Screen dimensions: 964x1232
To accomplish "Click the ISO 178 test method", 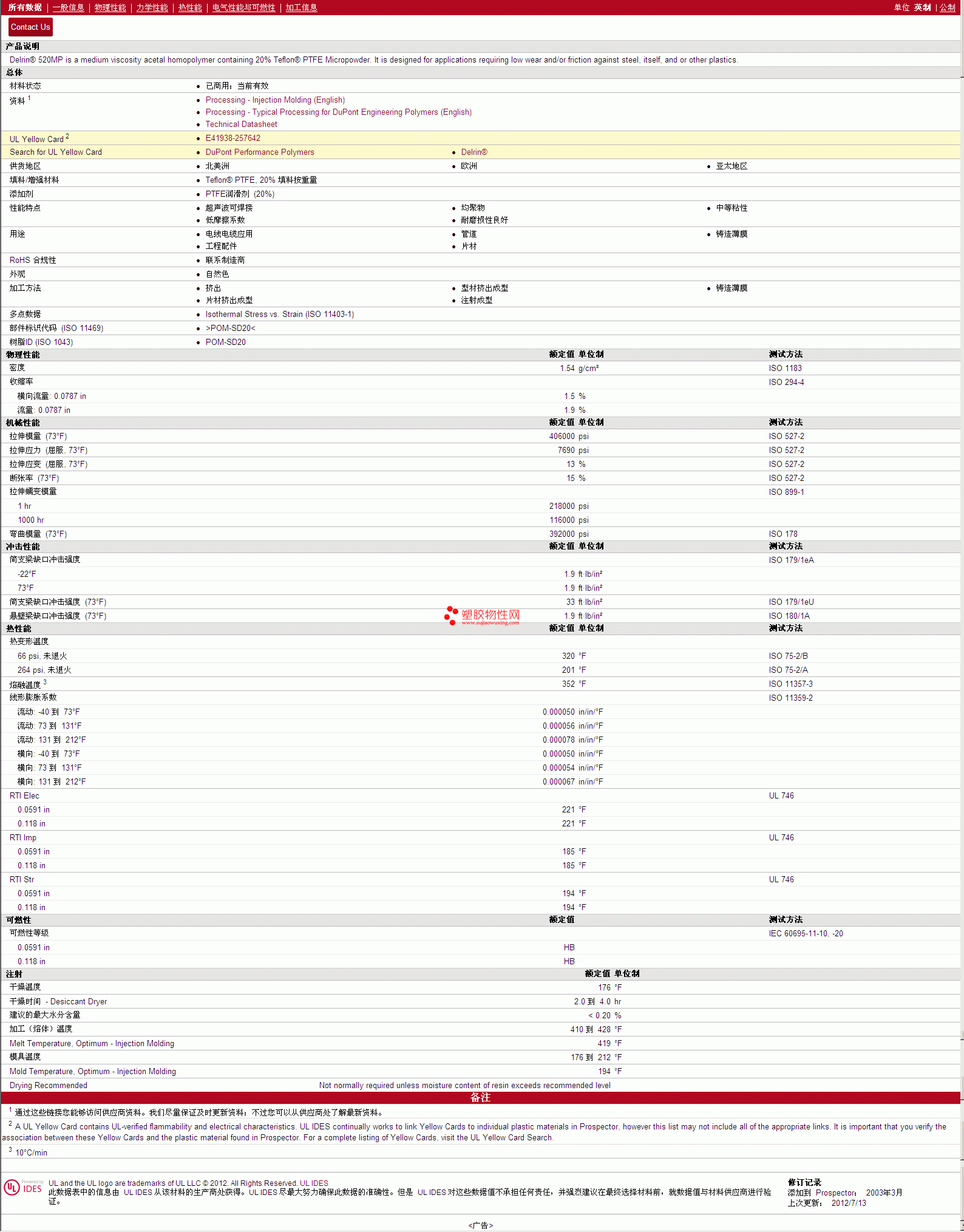I will pos(783,534).
